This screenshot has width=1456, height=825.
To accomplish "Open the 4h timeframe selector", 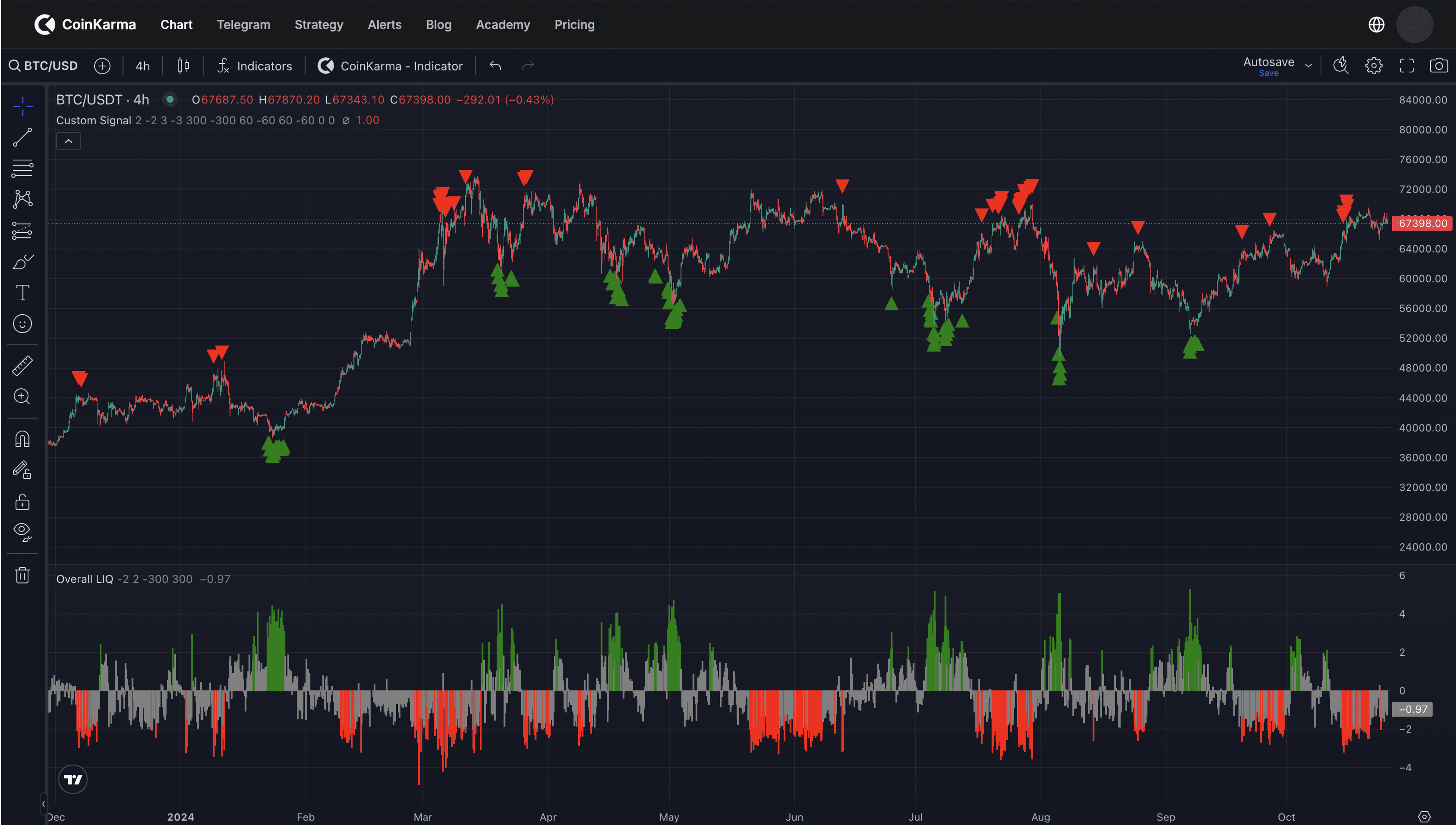I will coord(143,66).
